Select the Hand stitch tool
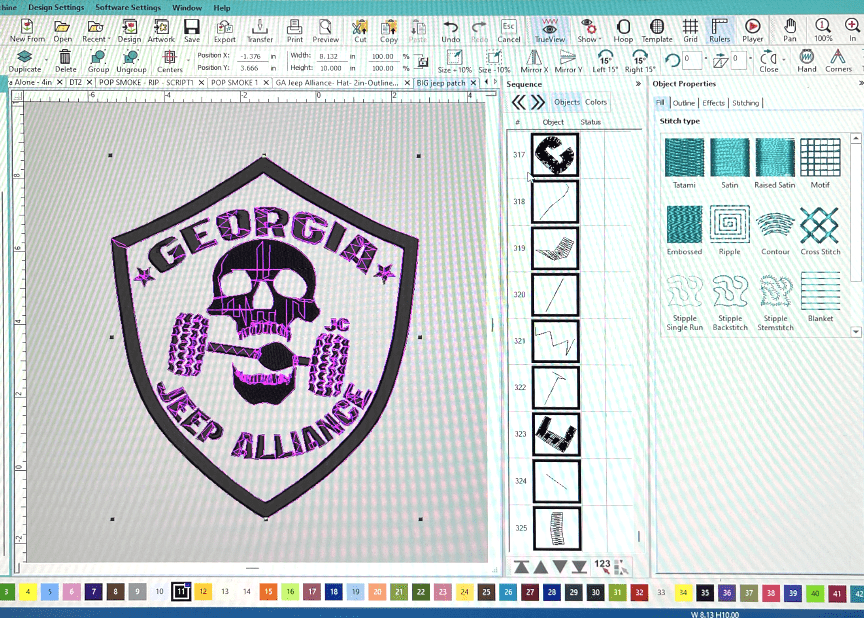The width and height of the screenshot is (864, 627). 807,61
